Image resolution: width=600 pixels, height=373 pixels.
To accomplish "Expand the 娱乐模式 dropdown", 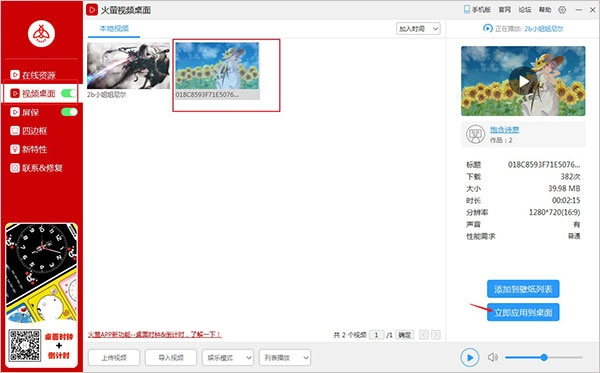I will point(228,358).
